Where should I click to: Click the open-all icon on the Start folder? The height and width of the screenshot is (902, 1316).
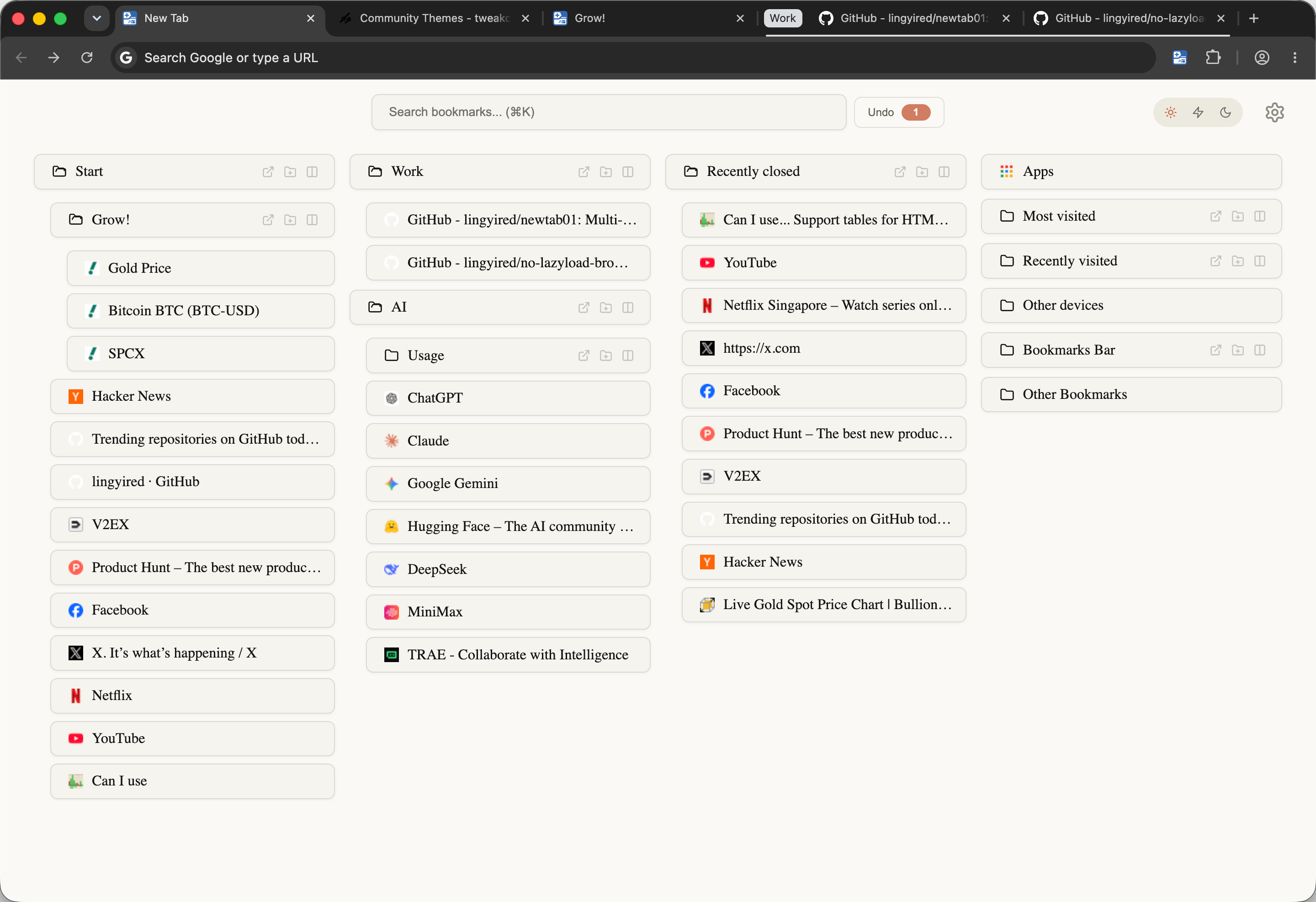click(x=268, y=171)
